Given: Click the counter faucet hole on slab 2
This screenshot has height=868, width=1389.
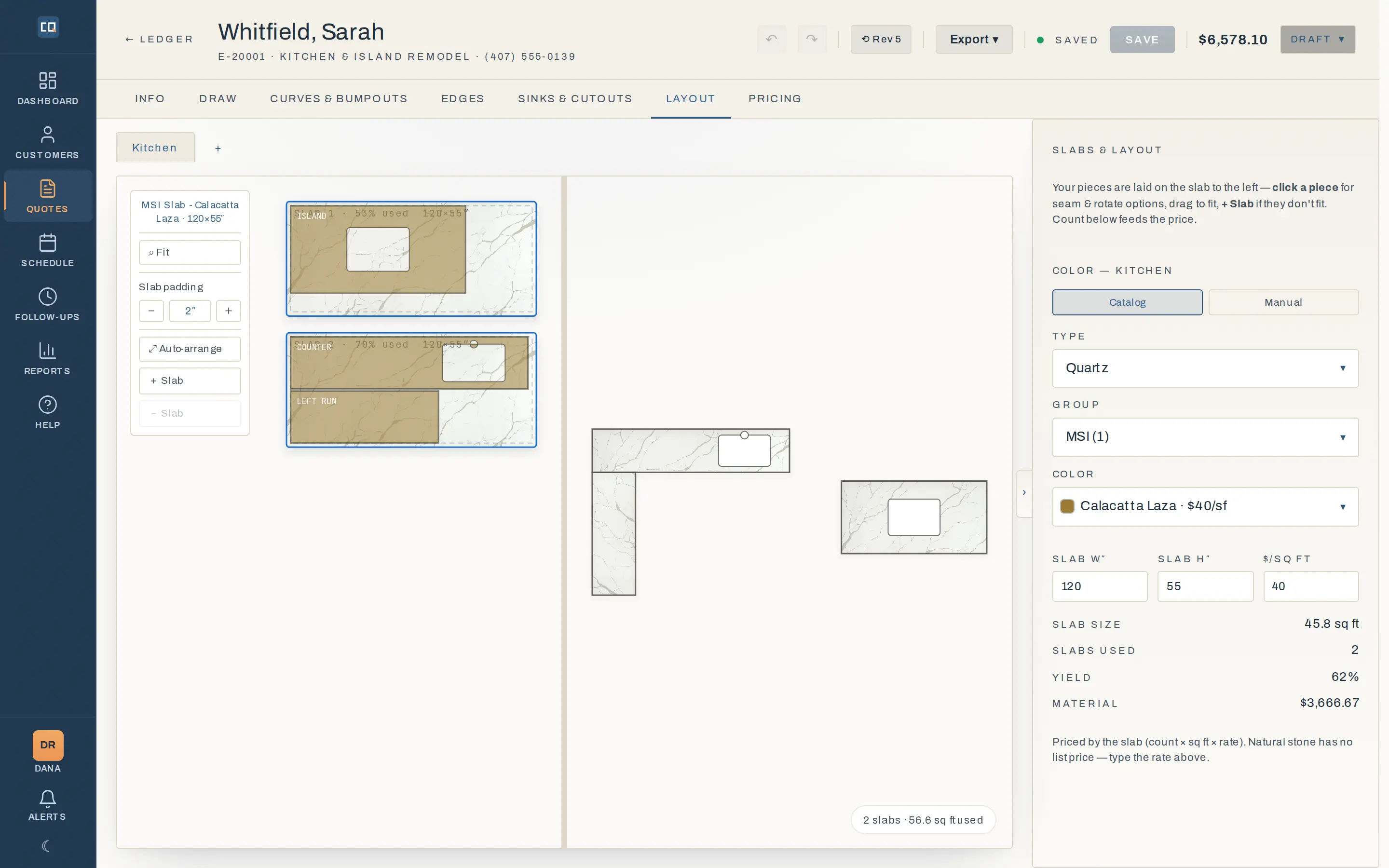Looking at the screenshot, I should 474,344.
